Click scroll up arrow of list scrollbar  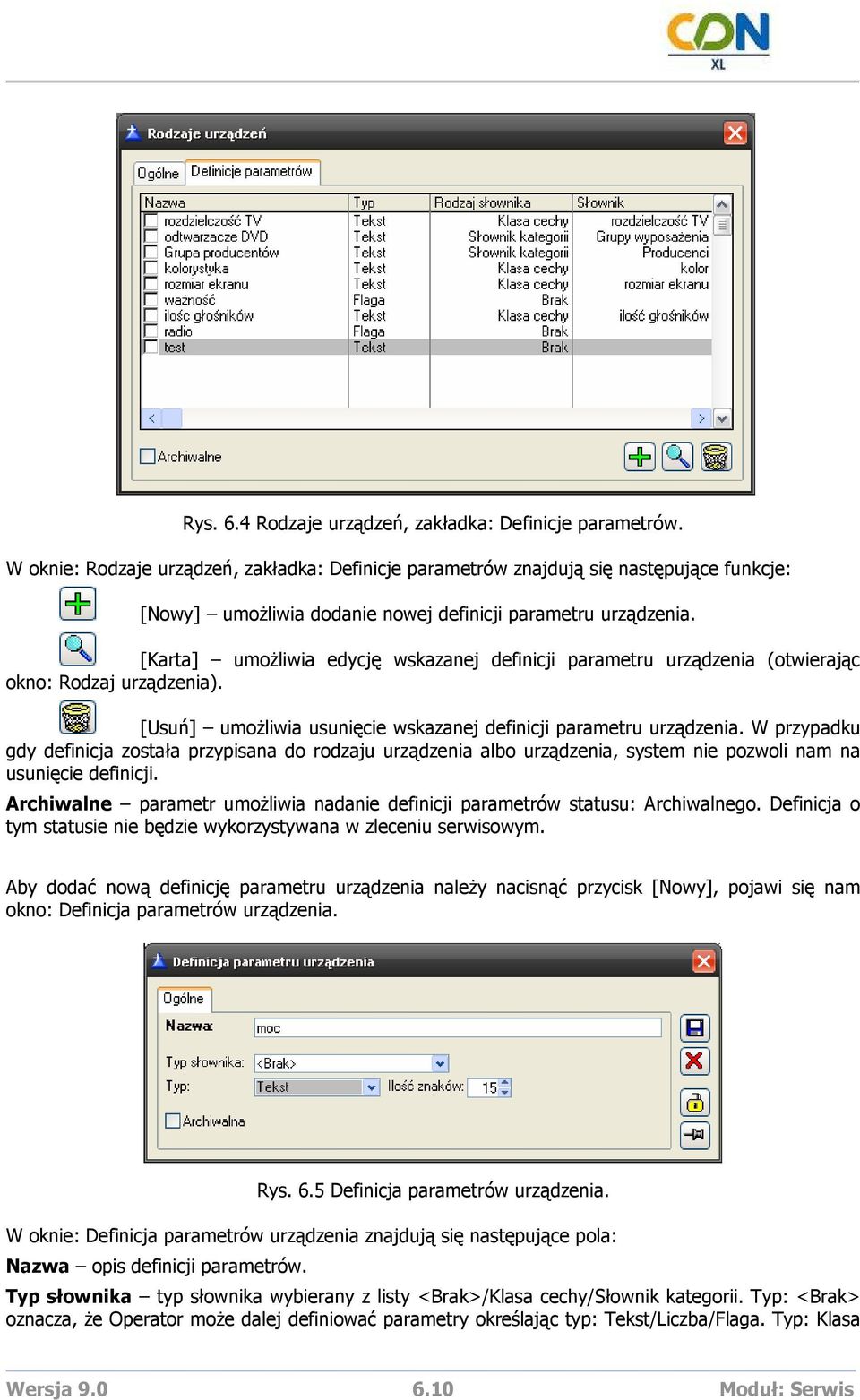[722, 204]
